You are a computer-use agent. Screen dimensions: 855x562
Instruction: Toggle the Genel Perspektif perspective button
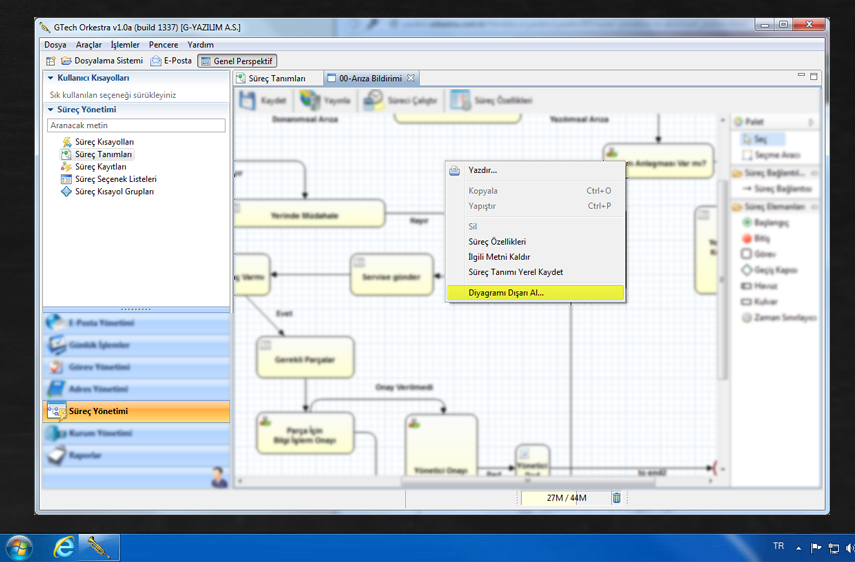point(237,61)
